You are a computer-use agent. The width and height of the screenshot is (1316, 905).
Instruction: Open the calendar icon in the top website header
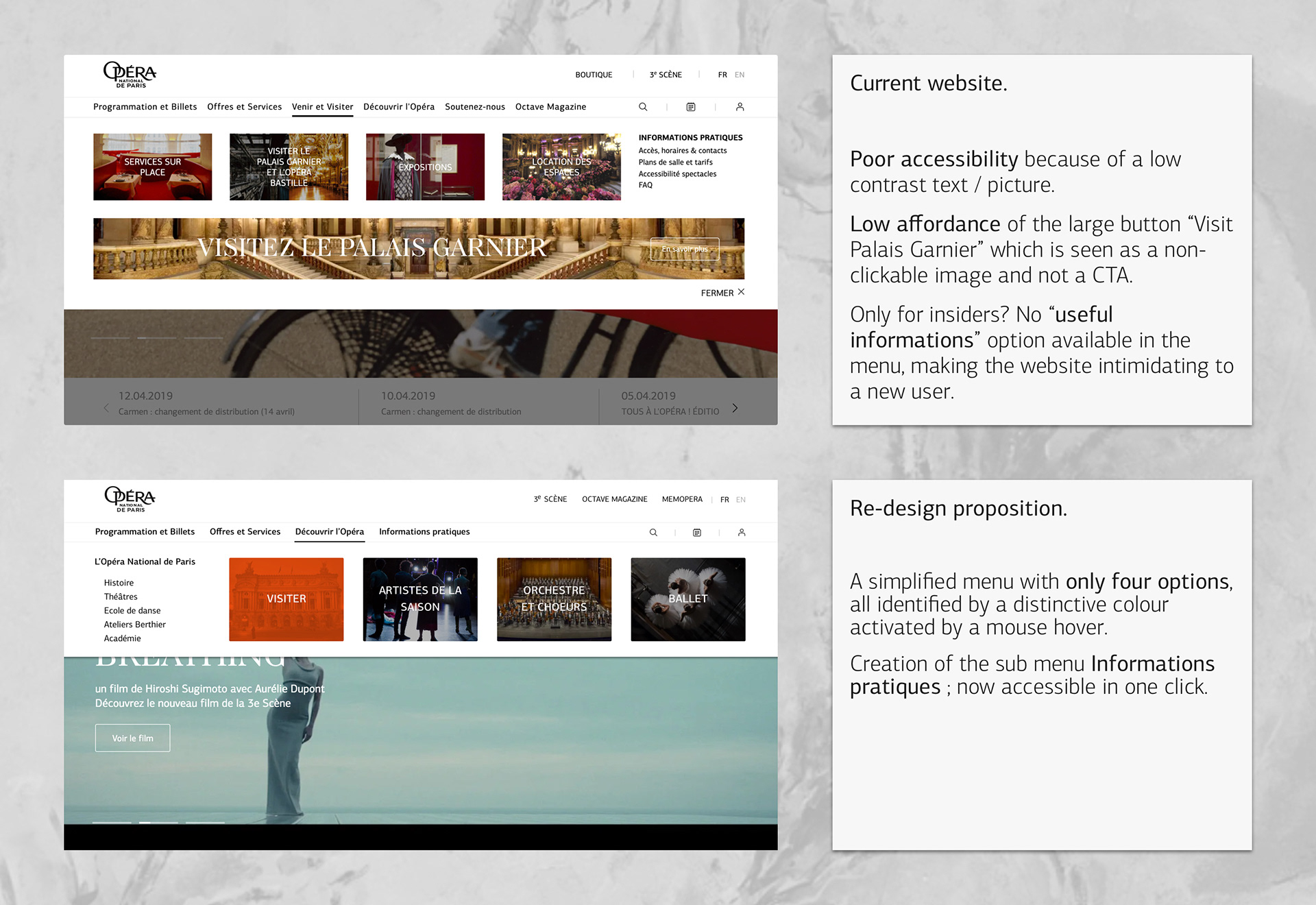pyautogui.click(x=691, y=107)
